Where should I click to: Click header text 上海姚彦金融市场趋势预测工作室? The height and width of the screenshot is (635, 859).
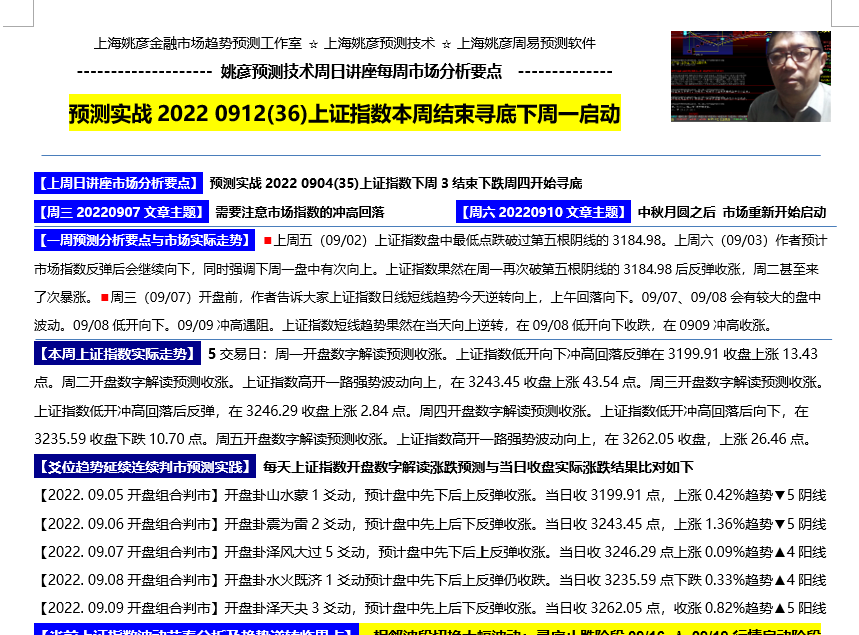[x=197, y=44]
